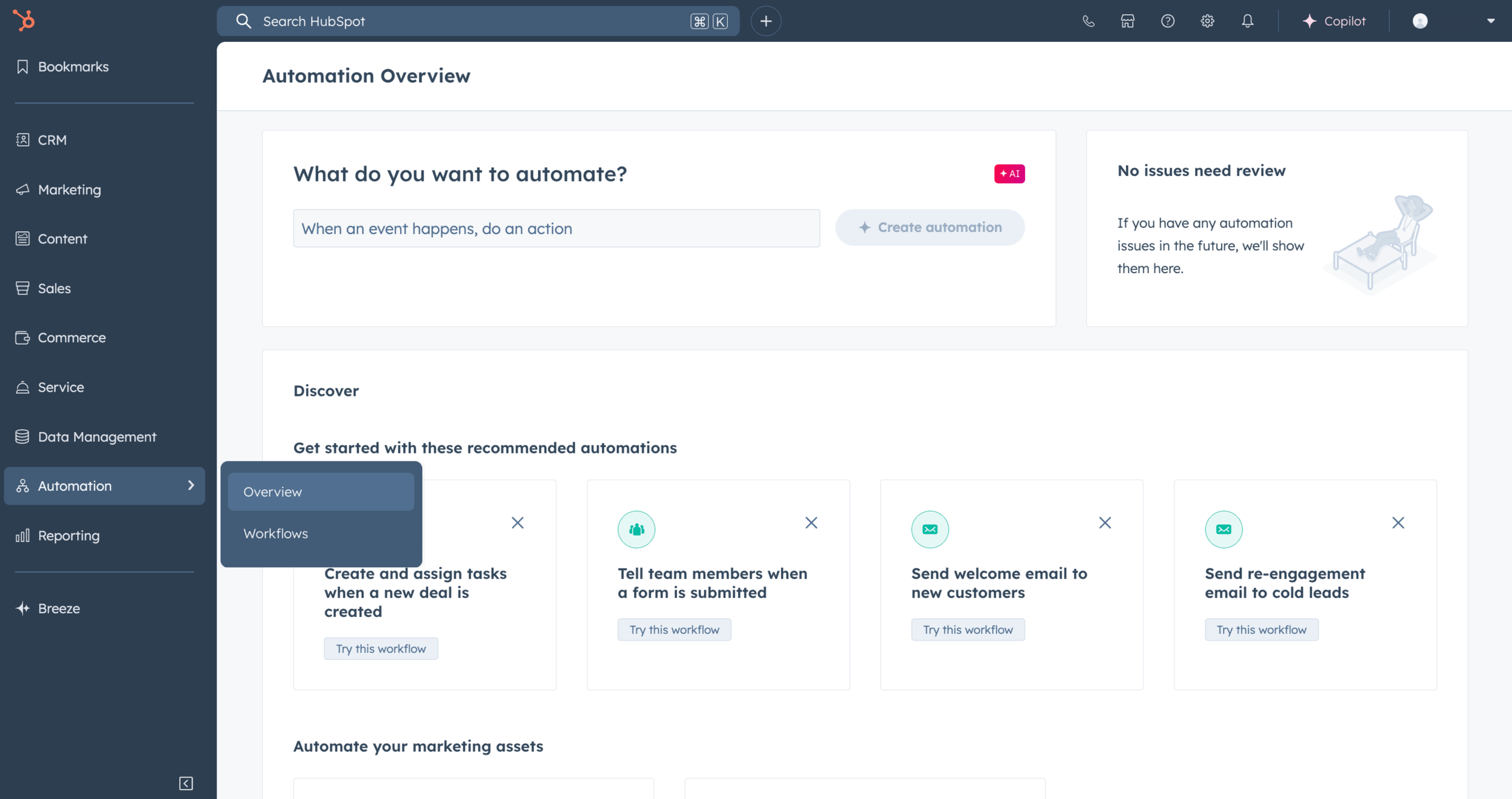Select Overview in Automation submenu
The image size is (1512, 799).
pos(321,492)
